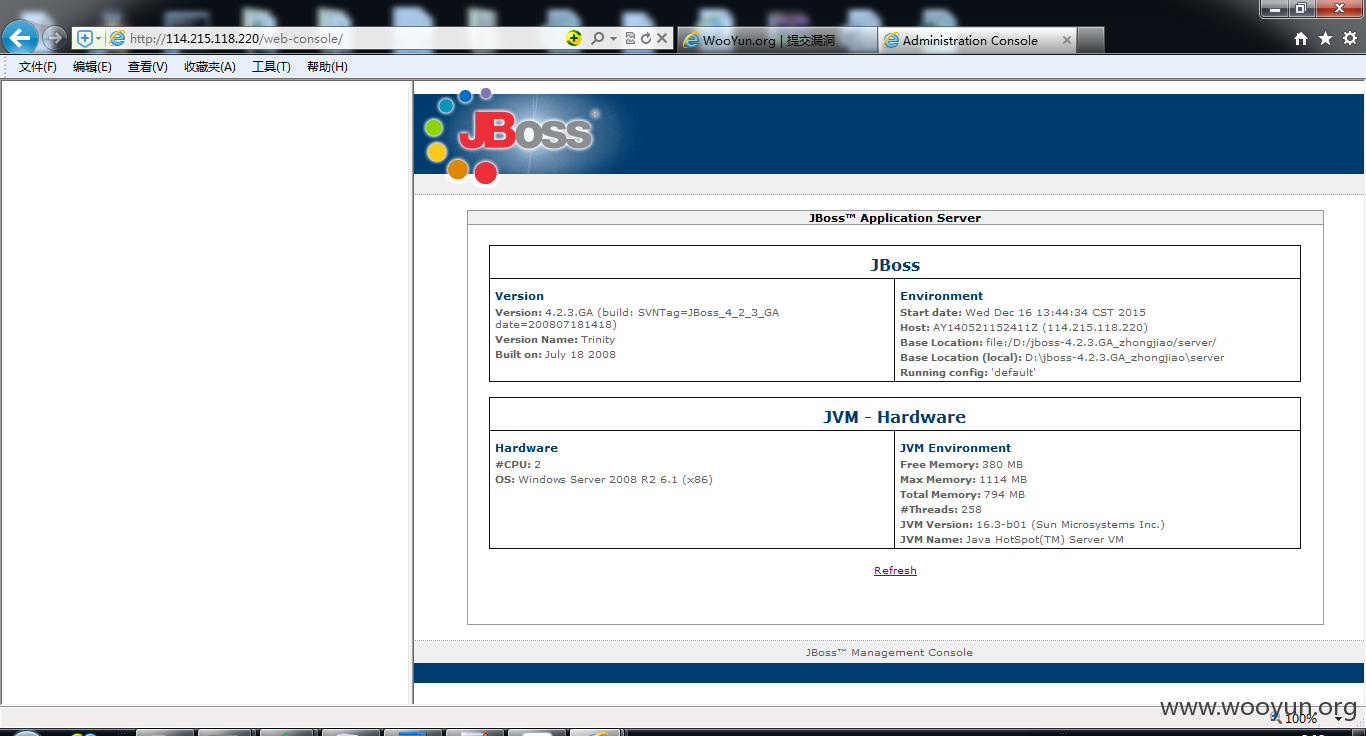Open the 文件(F) menu
The height and width of the screenshot is (736, 1366).
tap(38, 67)
